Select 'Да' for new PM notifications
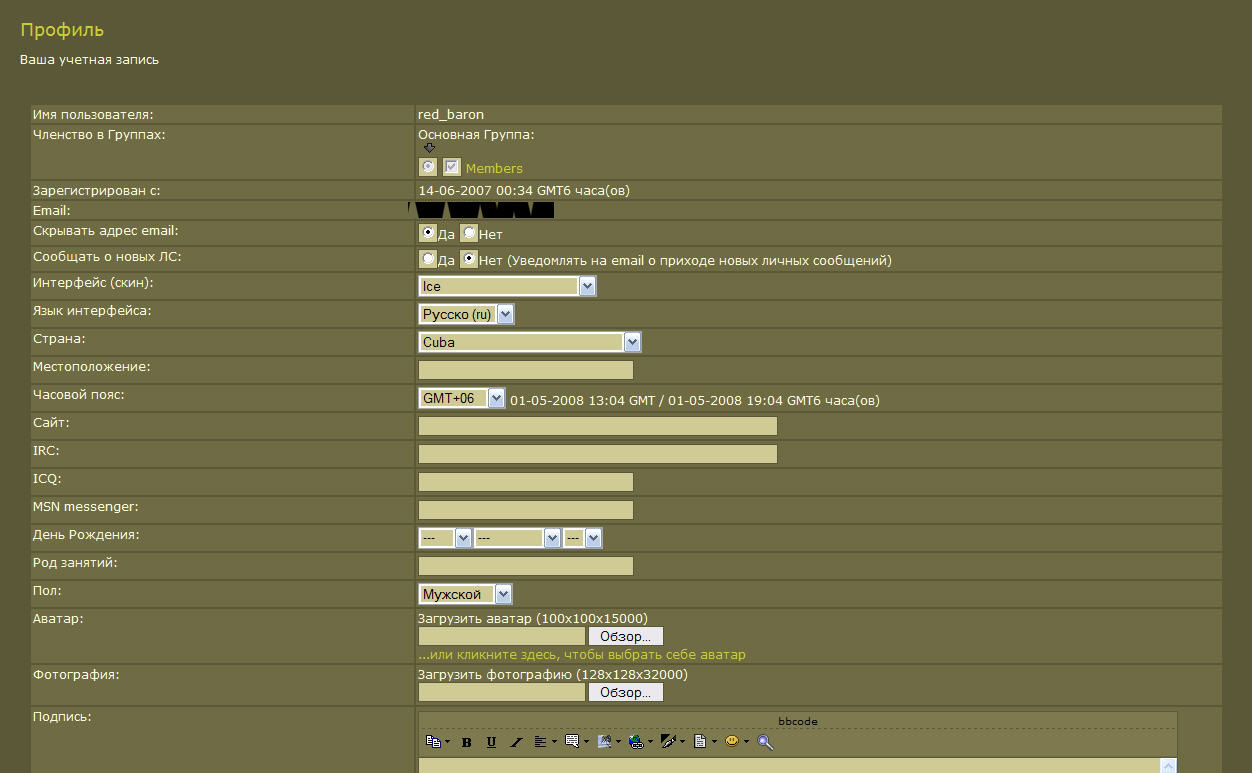This screenshot has height=773, width=1252. tap(428, 260)
